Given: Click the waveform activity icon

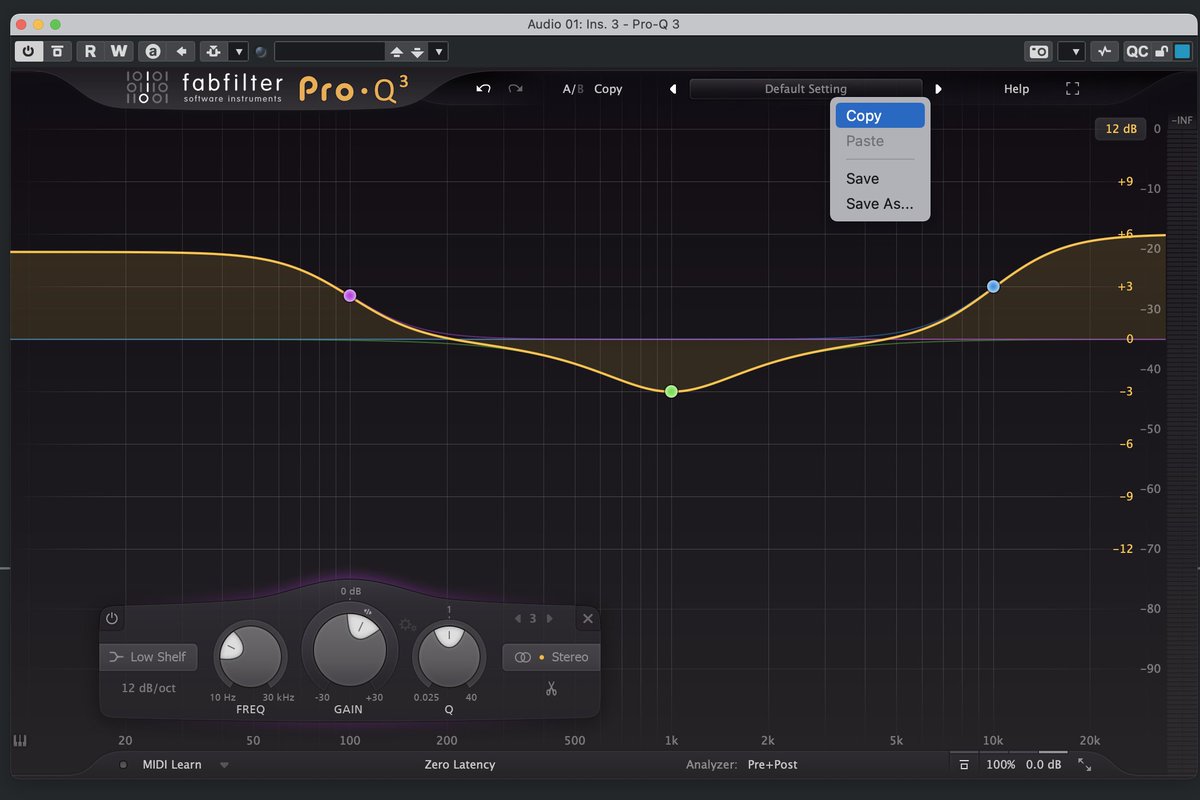Looking at the screenshot, I should tap(1104, 51).
